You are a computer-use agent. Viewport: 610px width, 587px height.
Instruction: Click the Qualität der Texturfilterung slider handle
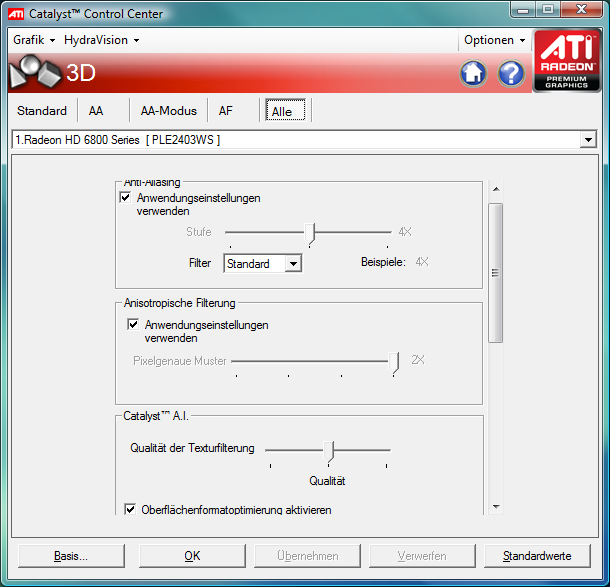click(x=329, y=451)
